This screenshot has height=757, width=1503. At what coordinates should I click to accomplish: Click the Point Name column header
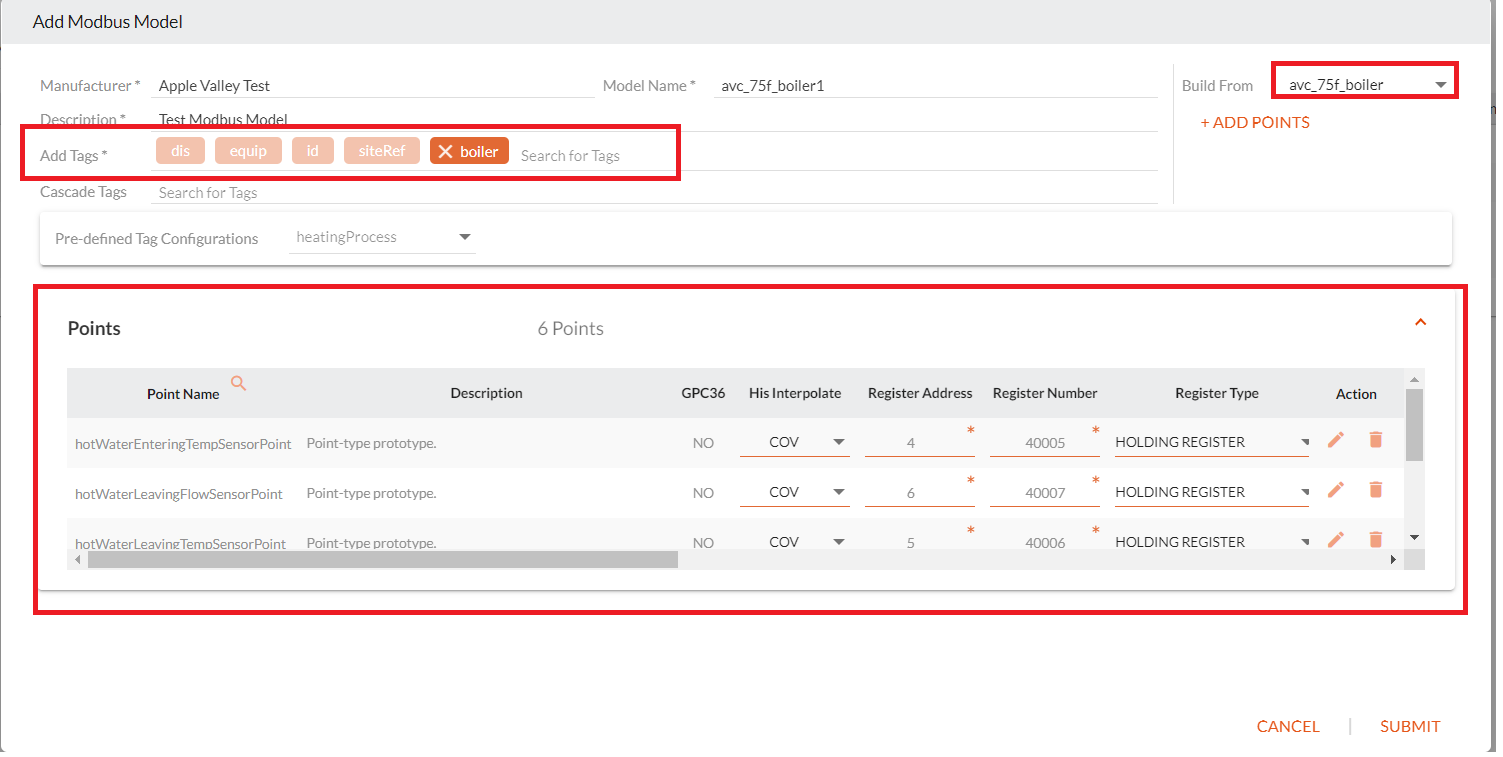click(183, 394)
